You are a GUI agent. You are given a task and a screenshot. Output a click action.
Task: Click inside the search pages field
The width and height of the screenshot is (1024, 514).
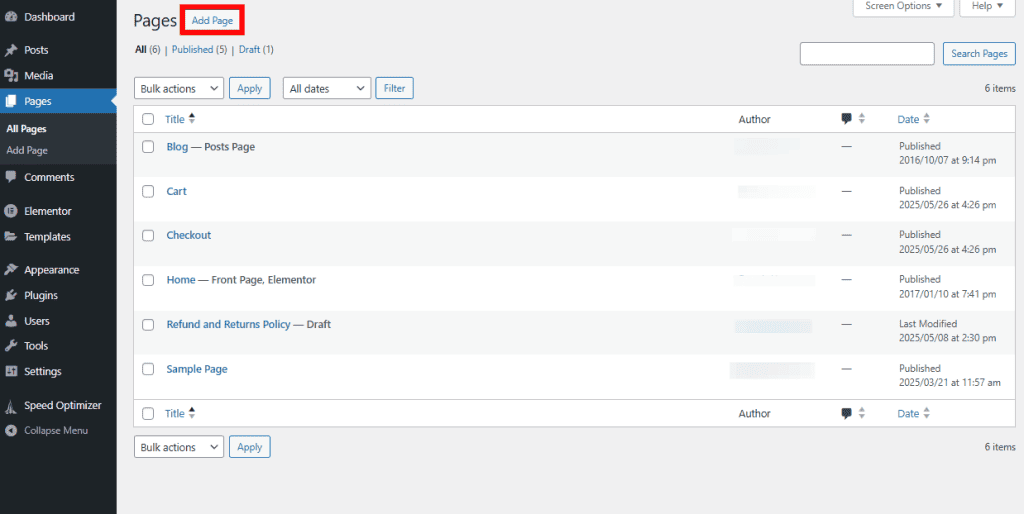tap(867, 54)
